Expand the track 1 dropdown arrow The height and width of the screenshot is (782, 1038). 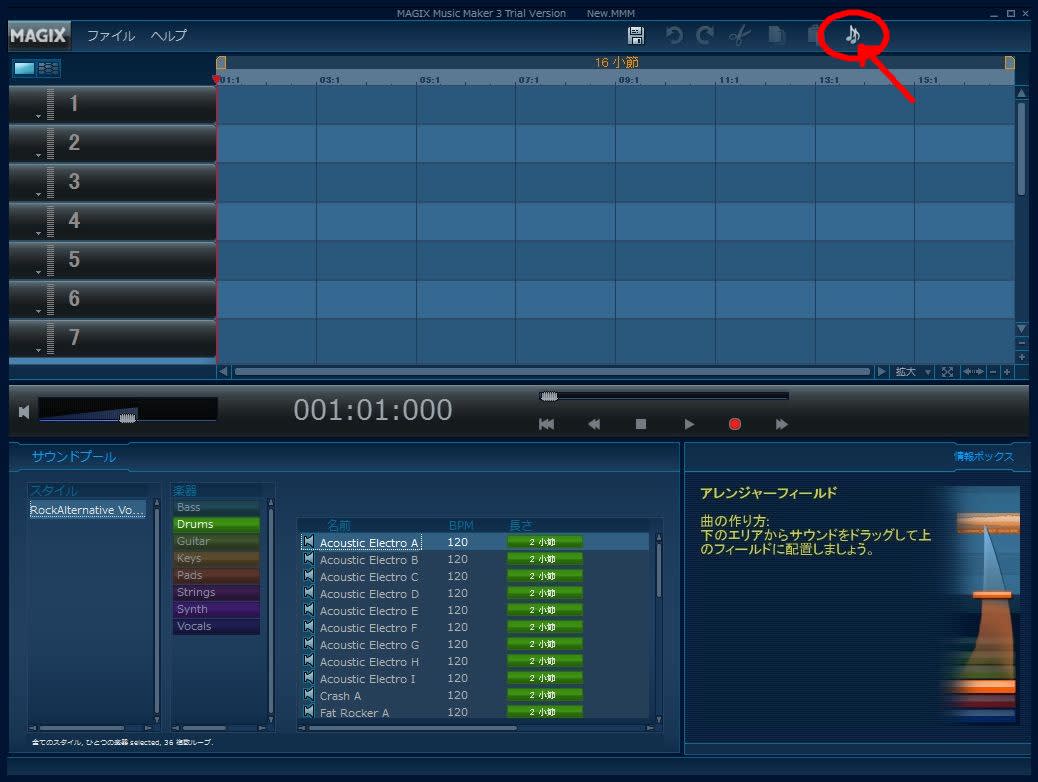click(38, 117)
